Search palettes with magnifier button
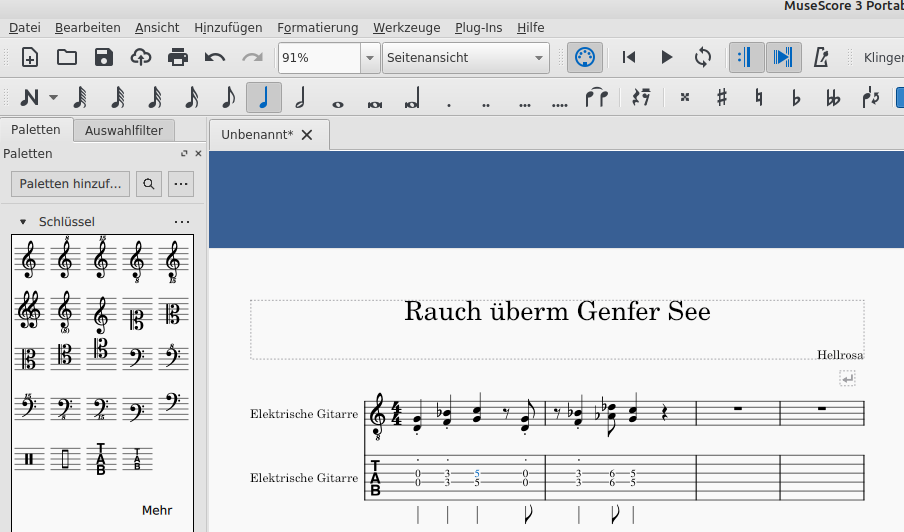Viewport: 904px width, 532px height. (149, 184)
